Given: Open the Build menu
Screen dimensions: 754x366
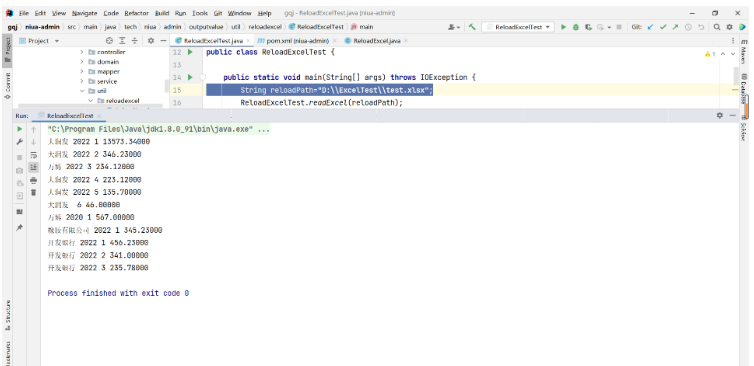Looking at the screenshot, I should 162,13.
